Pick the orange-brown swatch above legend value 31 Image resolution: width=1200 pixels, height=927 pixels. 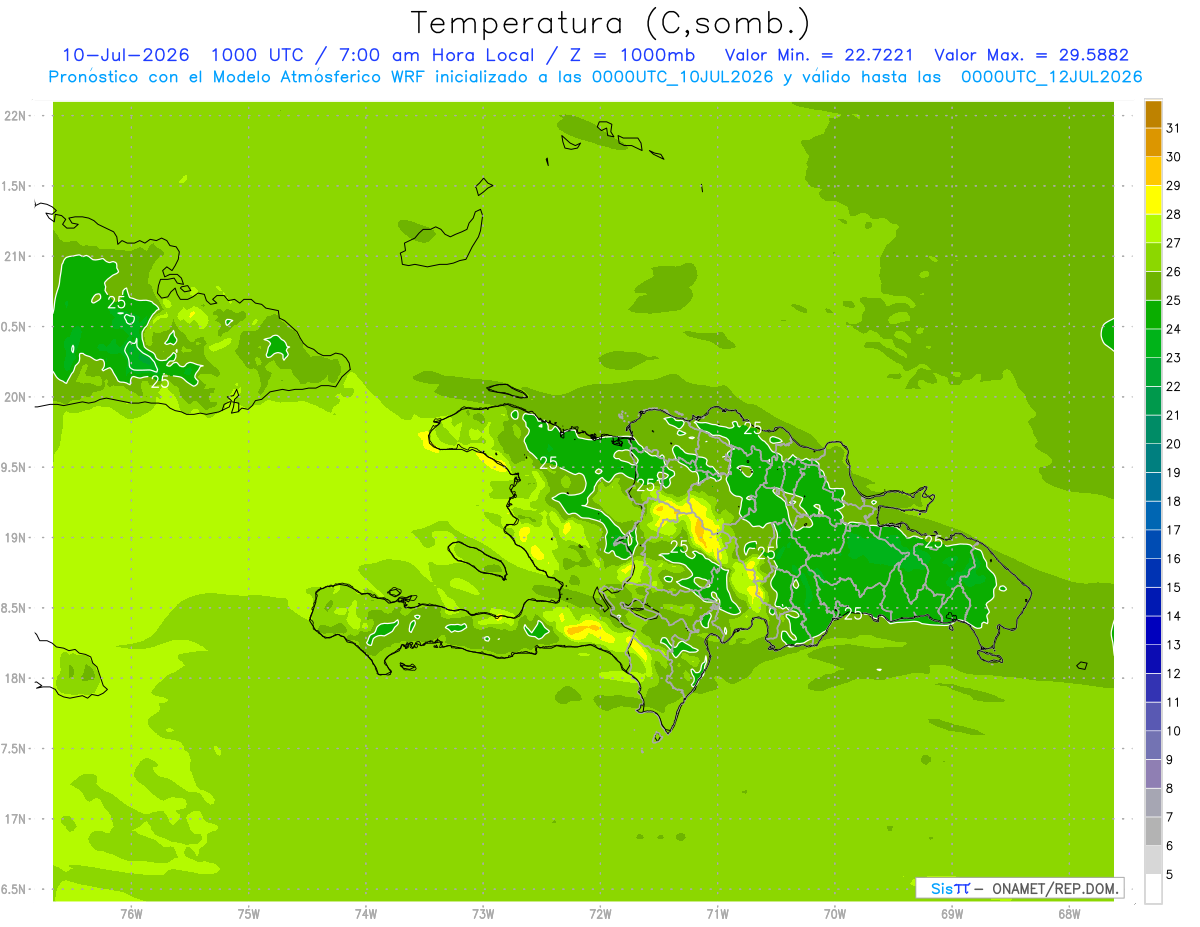click(1153, 114)
